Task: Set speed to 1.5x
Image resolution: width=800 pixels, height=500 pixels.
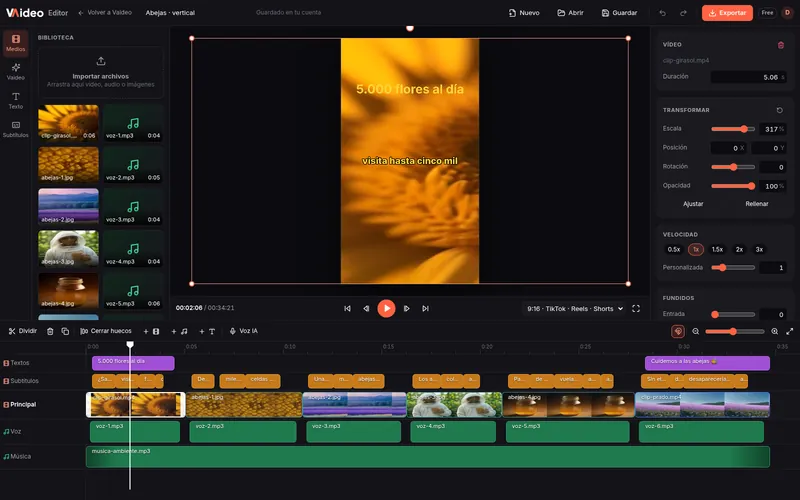Action: point(717,249)
